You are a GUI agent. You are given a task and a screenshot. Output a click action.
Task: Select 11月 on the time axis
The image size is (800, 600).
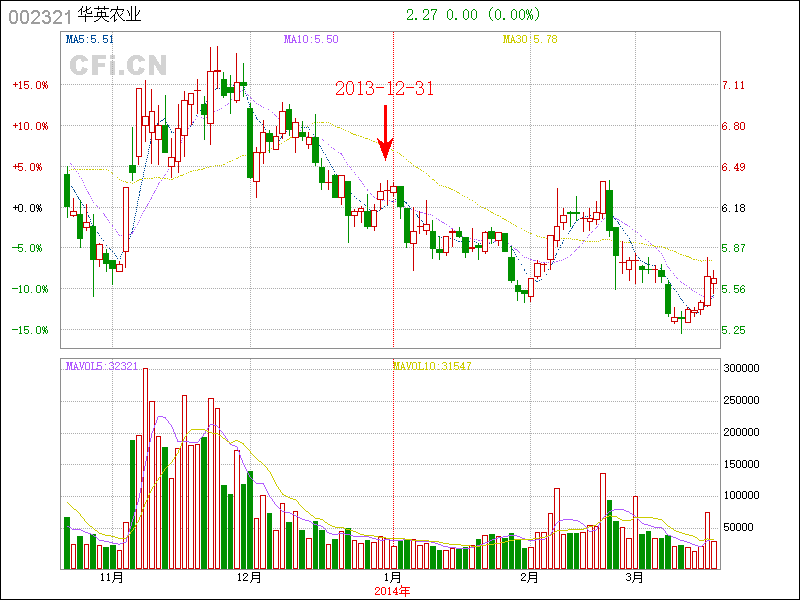click(112, 577)
